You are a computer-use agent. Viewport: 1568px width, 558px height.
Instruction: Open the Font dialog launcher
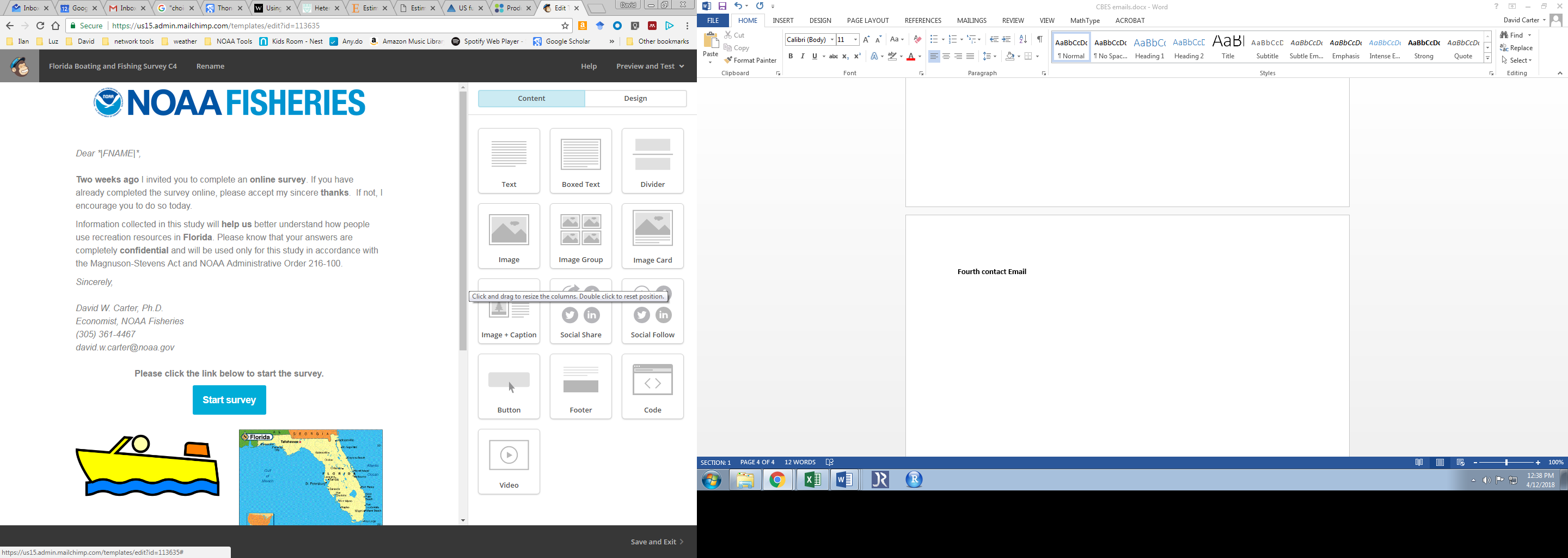tap(921, 74)
